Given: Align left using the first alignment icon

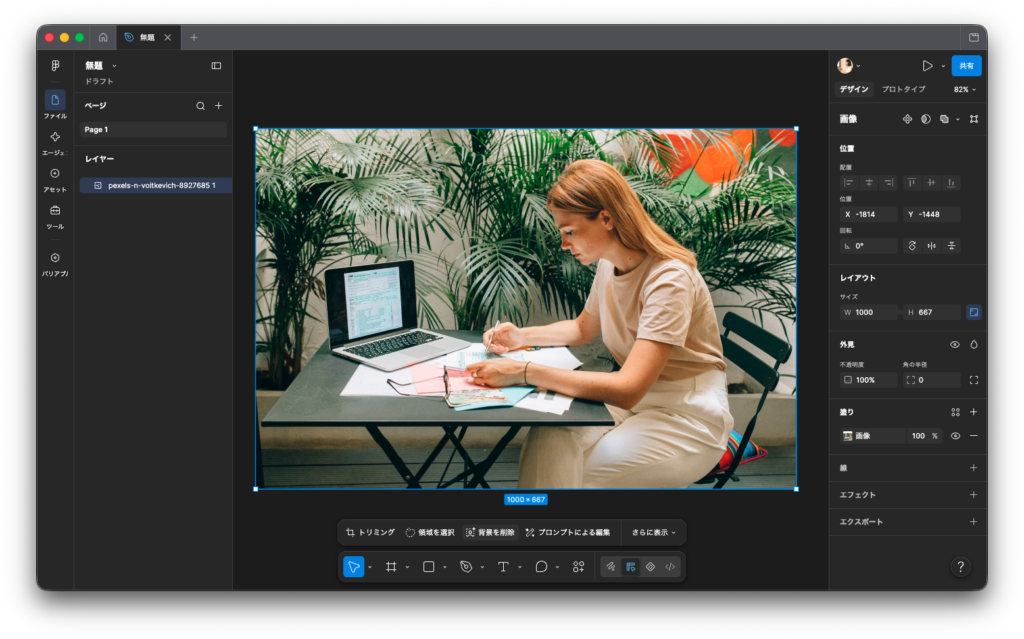Looking at the screenshot, I should coord(848,183).
